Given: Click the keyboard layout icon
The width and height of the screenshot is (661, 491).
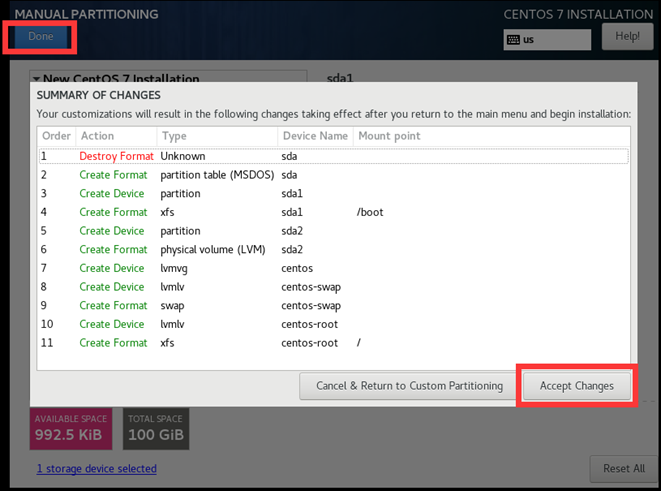Looking at the screenshot, I should [x=513, y=40].
